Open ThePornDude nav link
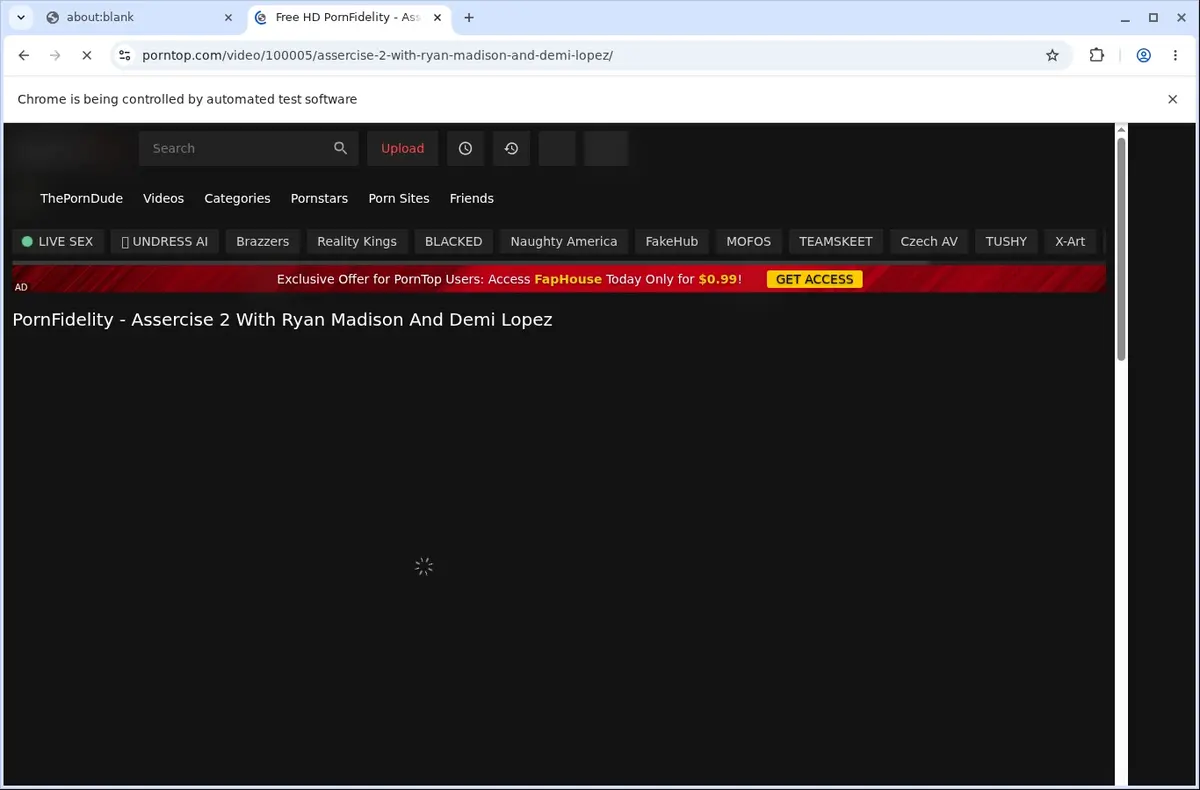The width and height of the screenshot is (1200, 790). pyautogui.click(x=81, y=198)
